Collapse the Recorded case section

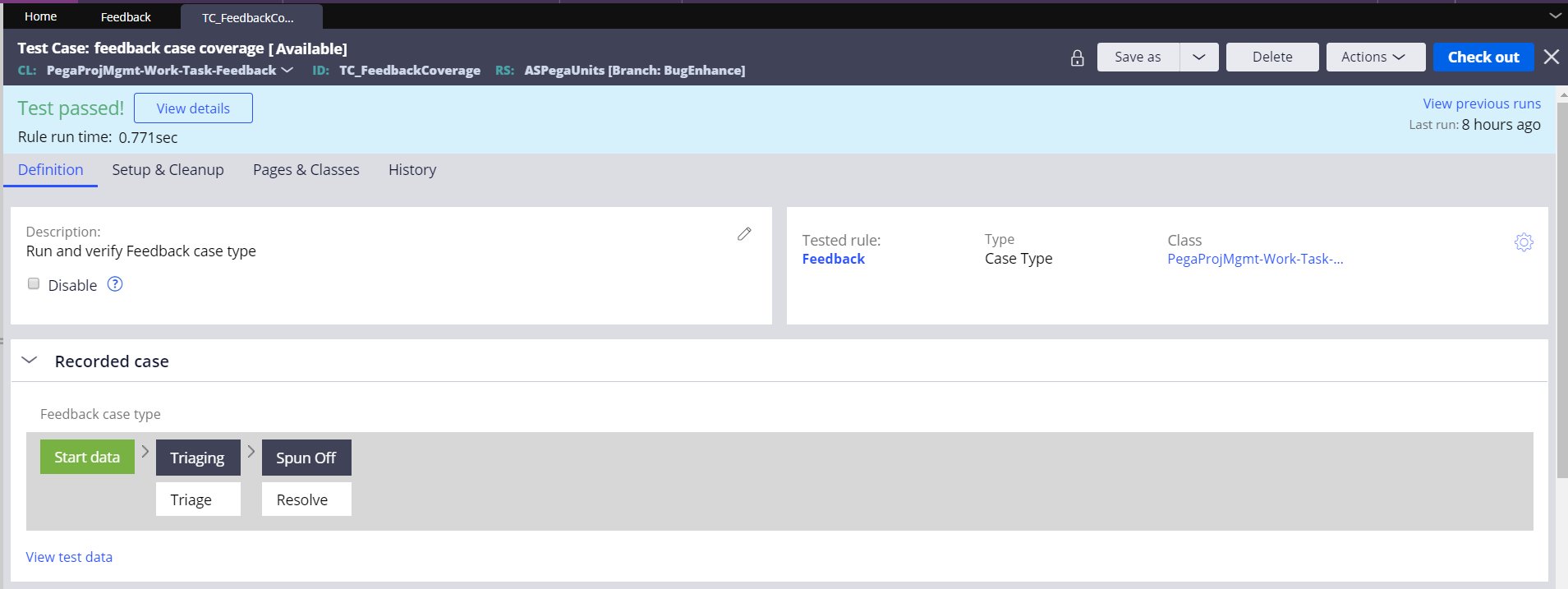30,361
